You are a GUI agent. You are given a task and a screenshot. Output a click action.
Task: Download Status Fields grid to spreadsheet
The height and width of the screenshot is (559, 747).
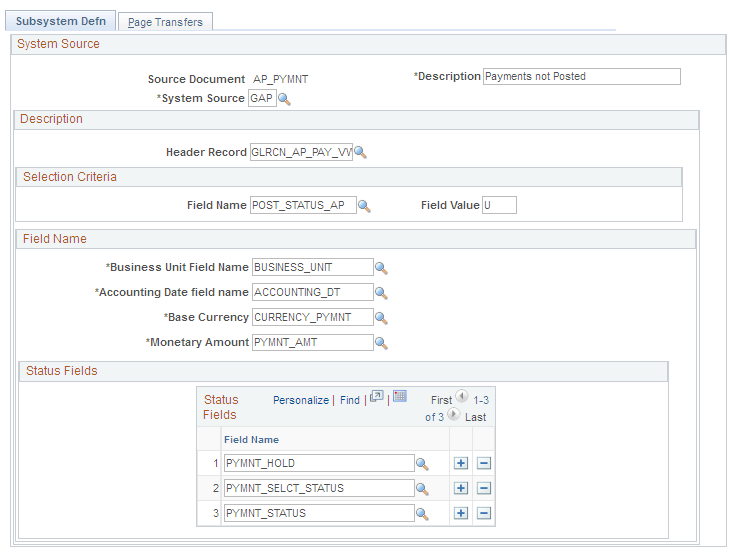[400, 396]
